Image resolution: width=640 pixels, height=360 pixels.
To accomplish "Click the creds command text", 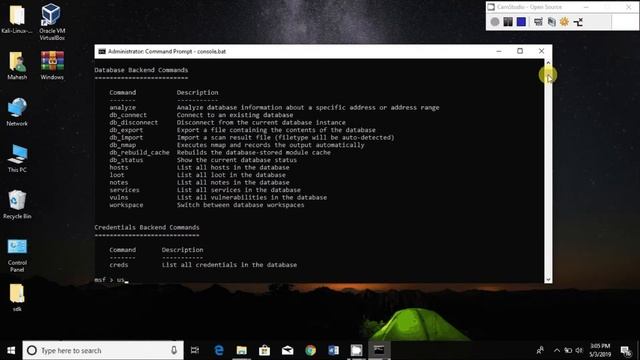I will [x=118, y=265].
